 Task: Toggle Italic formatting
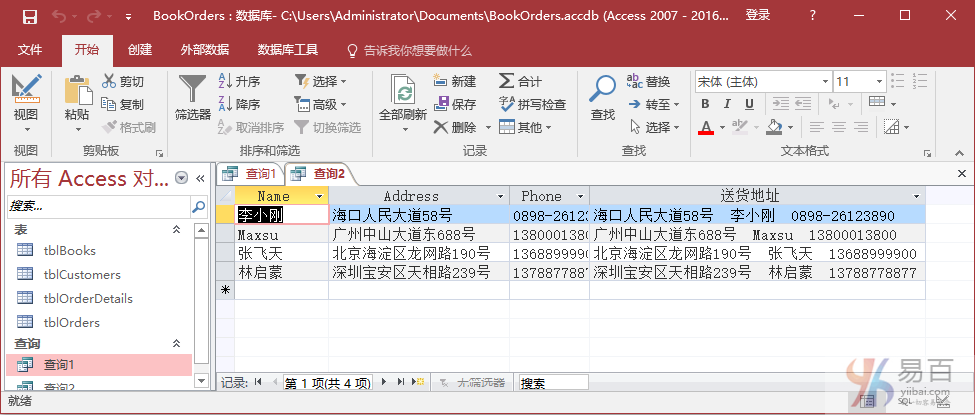click(727, 104)
